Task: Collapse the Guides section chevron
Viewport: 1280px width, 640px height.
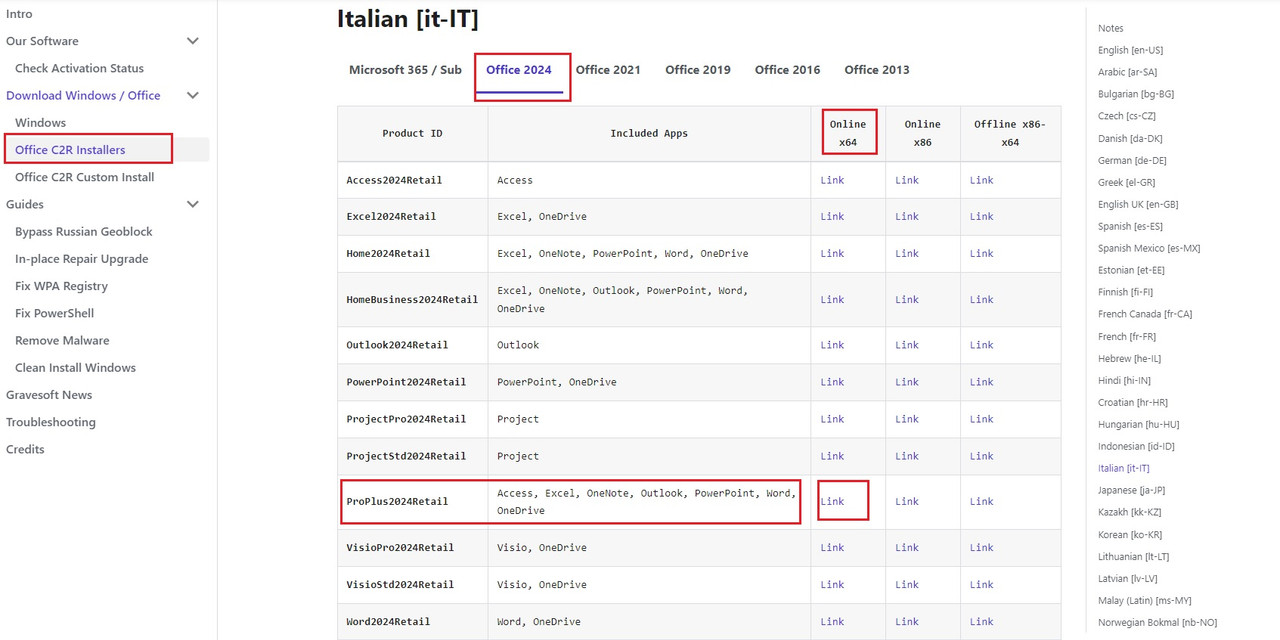Action: click(193, 204)
